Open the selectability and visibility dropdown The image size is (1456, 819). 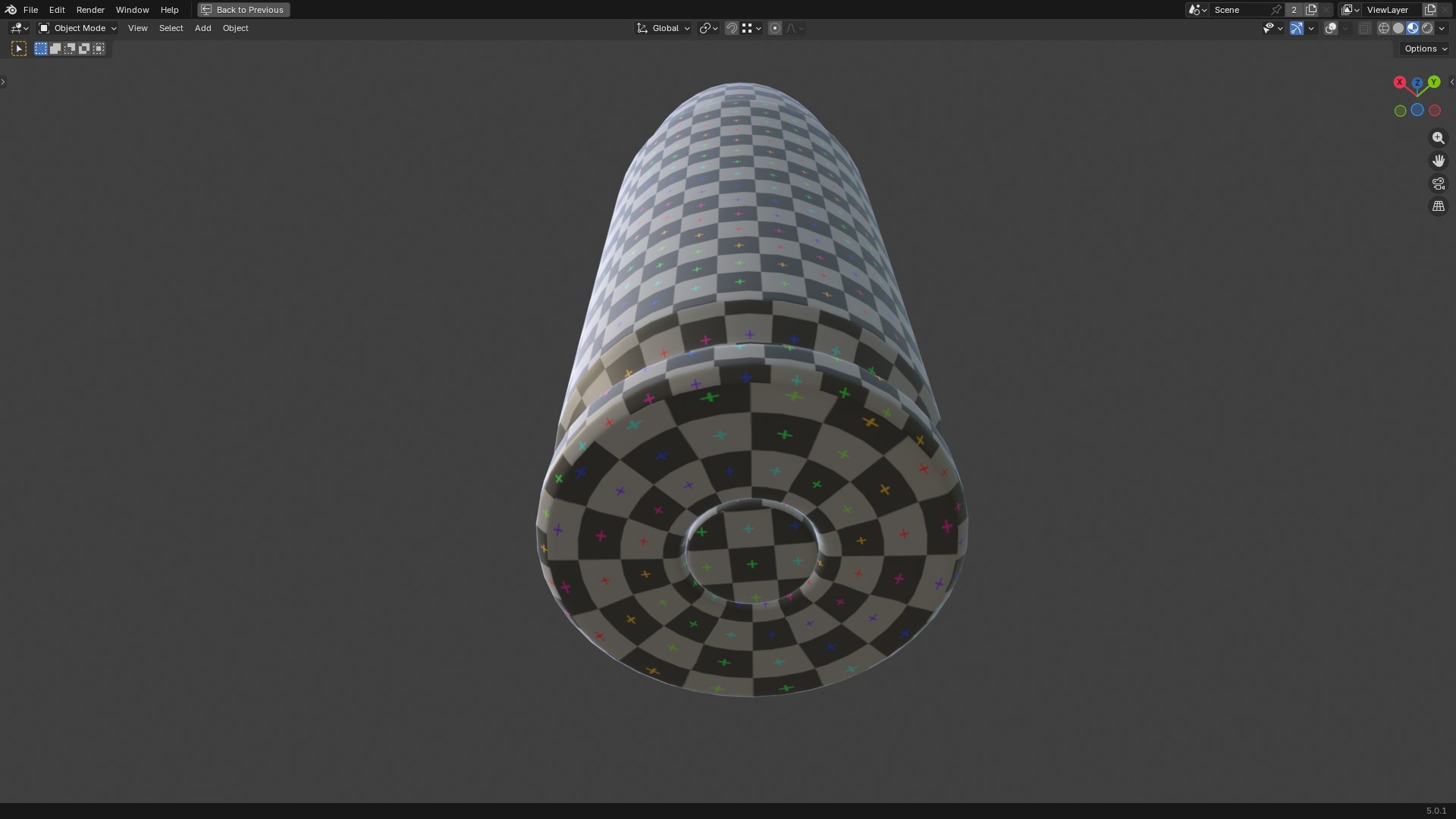coord(1272,28)
